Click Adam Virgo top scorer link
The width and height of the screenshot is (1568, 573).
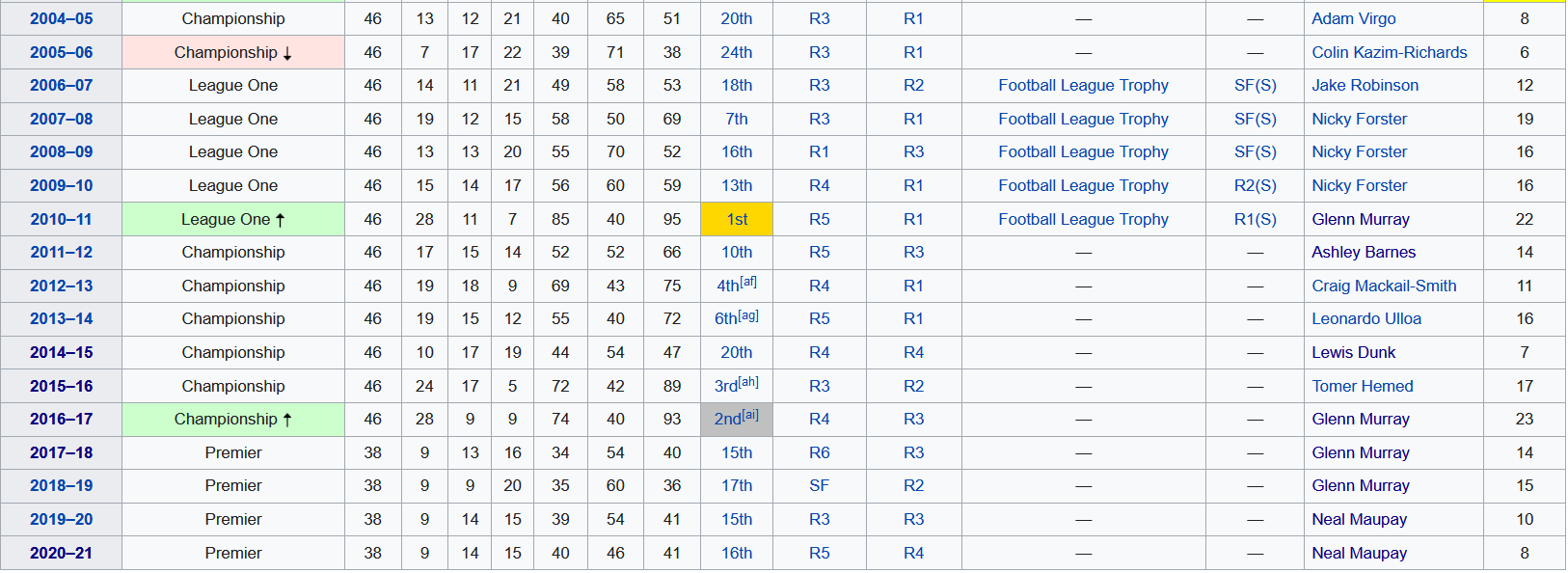(1353, 18)
